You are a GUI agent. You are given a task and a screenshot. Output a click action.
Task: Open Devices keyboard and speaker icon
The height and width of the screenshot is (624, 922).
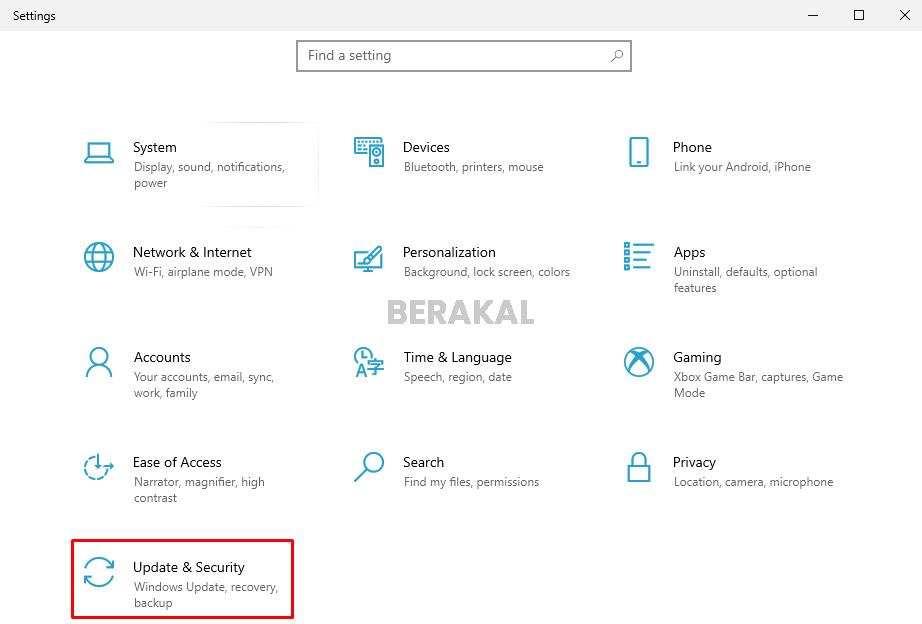(369, 152)
